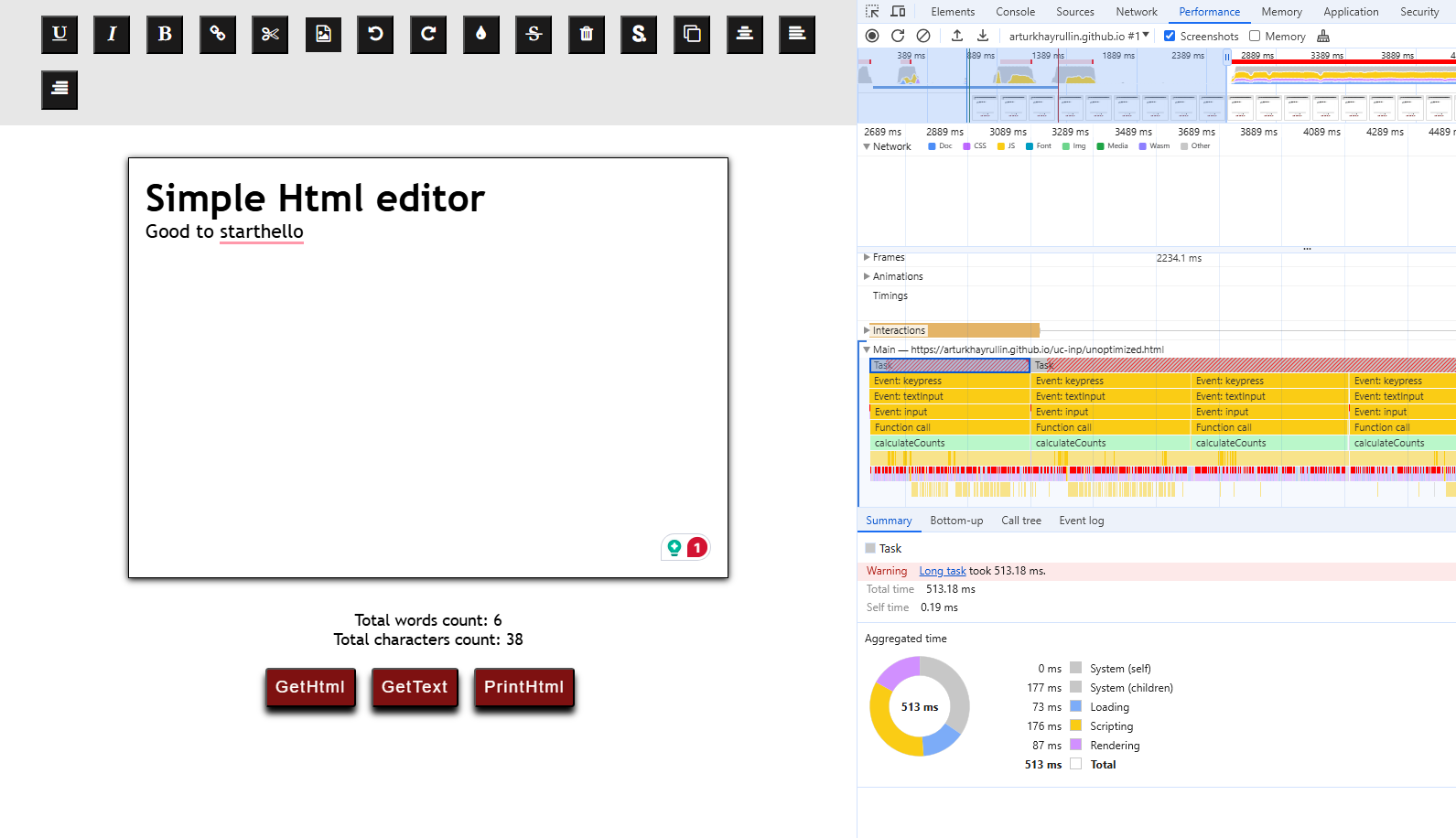The image size is (1456, 838).
Task: Open the Elements panel tab
Action: coord(953,12)
